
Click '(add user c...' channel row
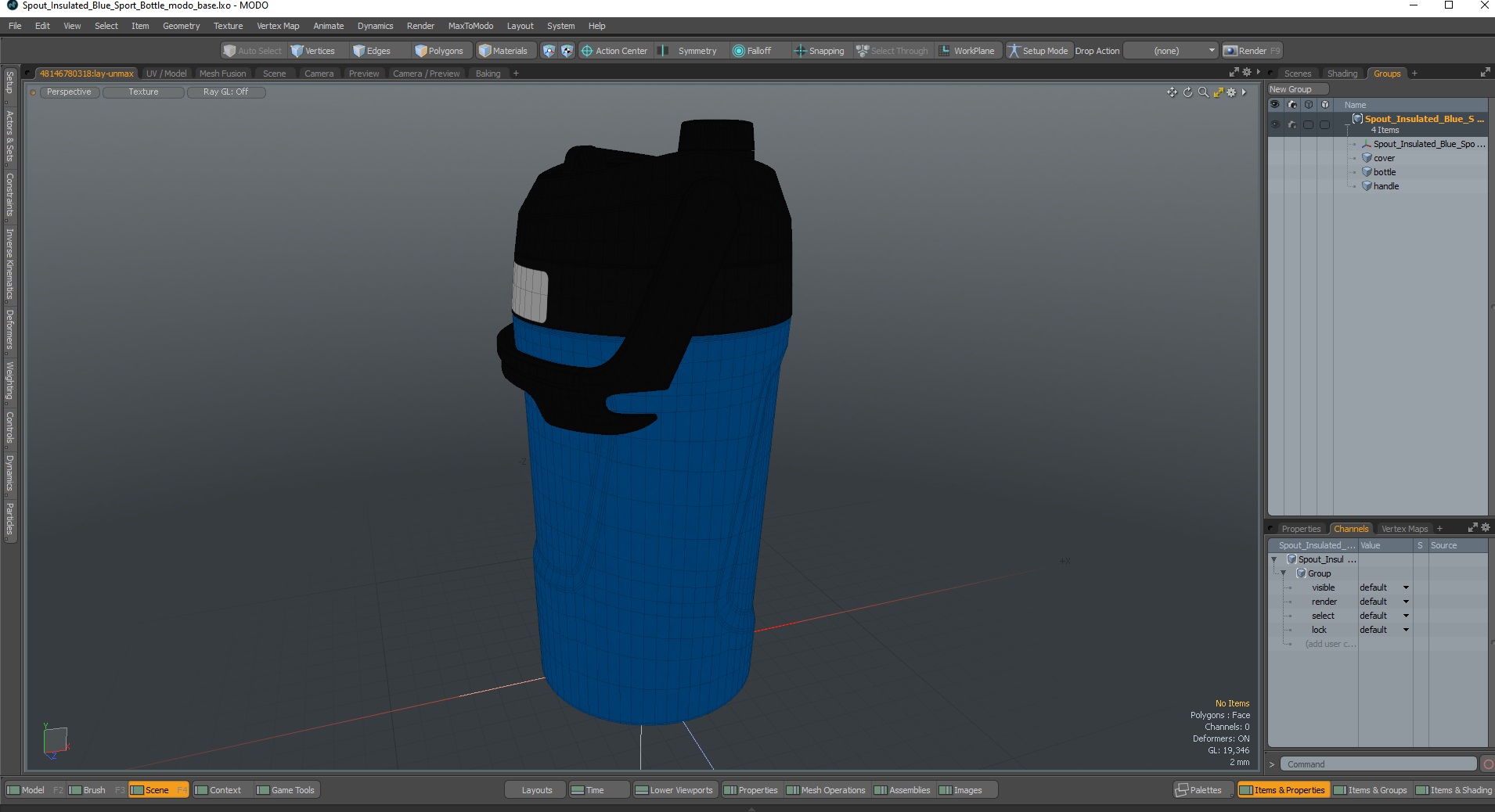(x=1330, y=644)
